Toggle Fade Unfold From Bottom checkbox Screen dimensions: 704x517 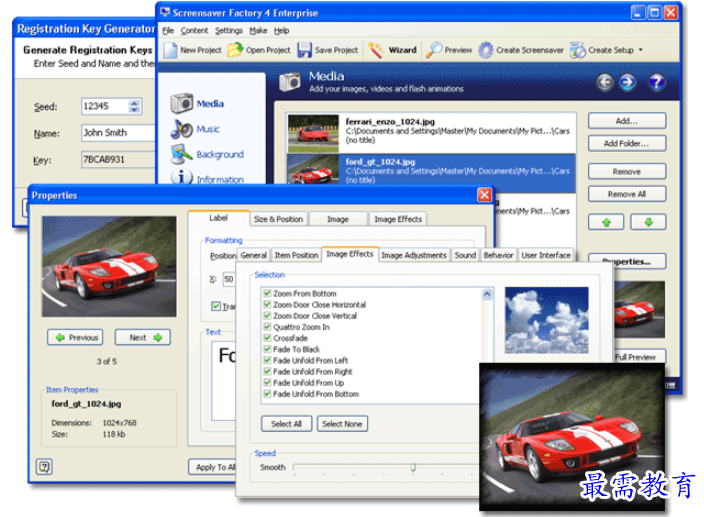267,394
